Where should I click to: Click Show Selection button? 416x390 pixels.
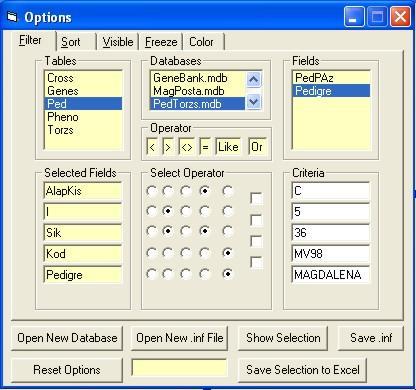[x=283, y=338]
